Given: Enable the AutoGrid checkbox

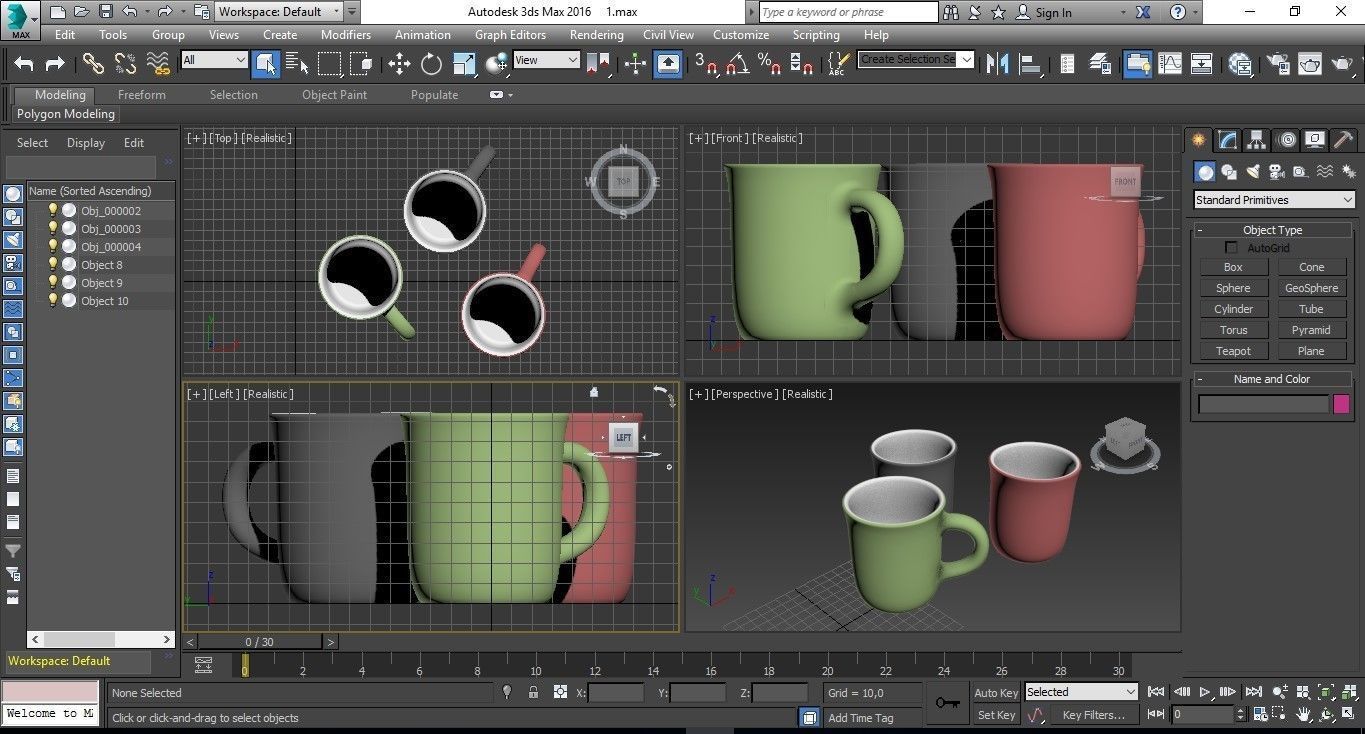Looking at the screenshot, I should click(x=1232, y=247).
